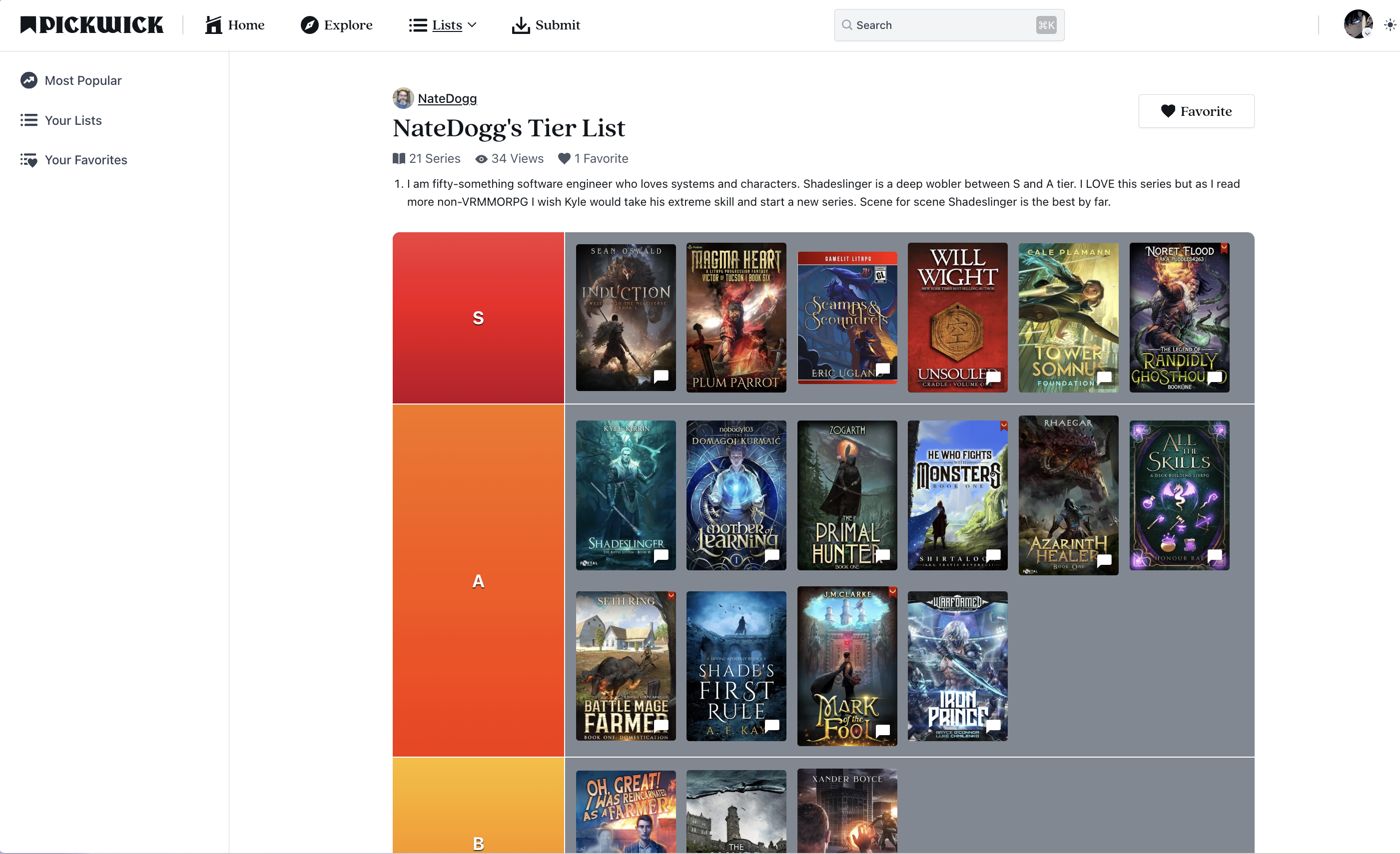This screenshot has height=854, width=1400.
Task: Open the Xander Boyce book cover
Action: 847,812
